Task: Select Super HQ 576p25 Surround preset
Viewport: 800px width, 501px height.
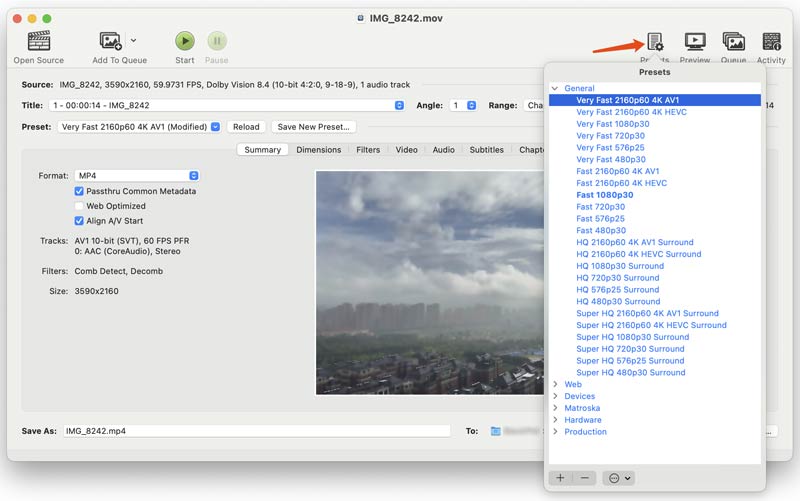Action: point(630,360)
